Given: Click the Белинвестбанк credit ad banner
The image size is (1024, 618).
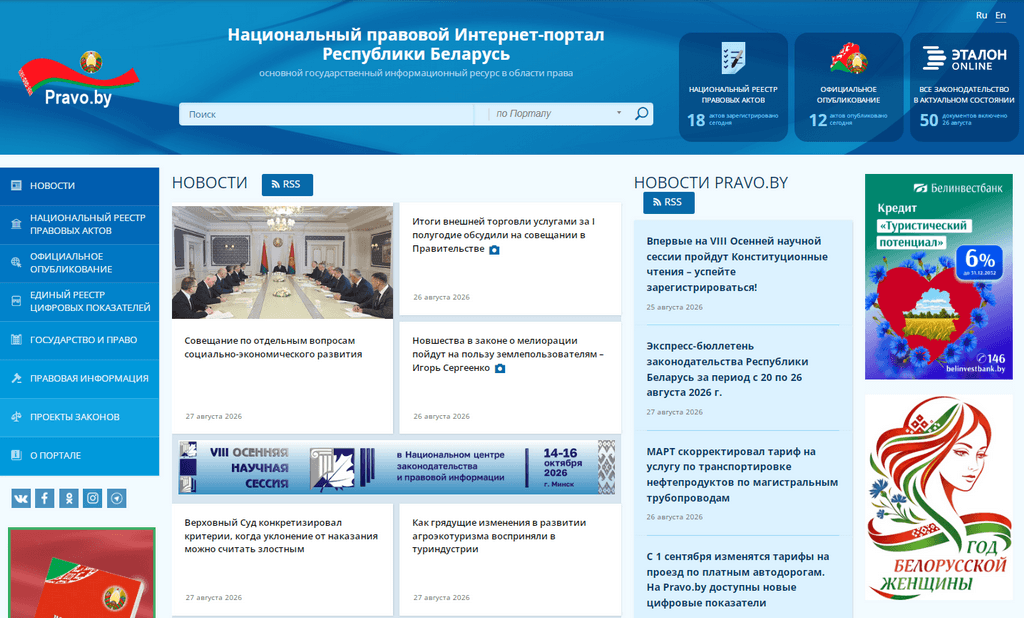Looking at the screenshot, I should 938,276.
